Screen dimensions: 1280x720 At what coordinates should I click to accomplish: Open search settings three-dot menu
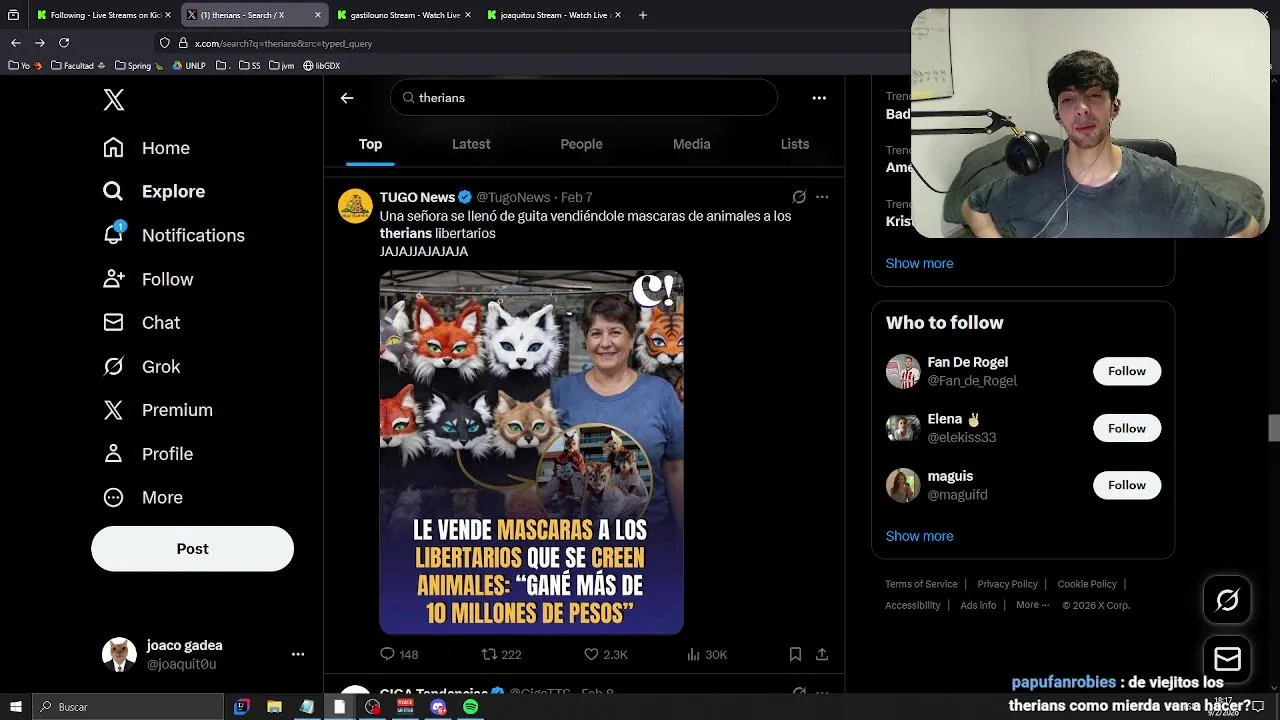(x=819, y=98)
